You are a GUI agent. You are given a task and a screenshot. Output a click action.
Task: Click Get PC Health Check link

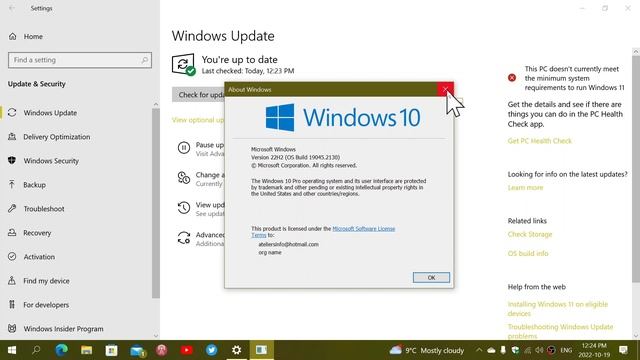tap(540, 141)
